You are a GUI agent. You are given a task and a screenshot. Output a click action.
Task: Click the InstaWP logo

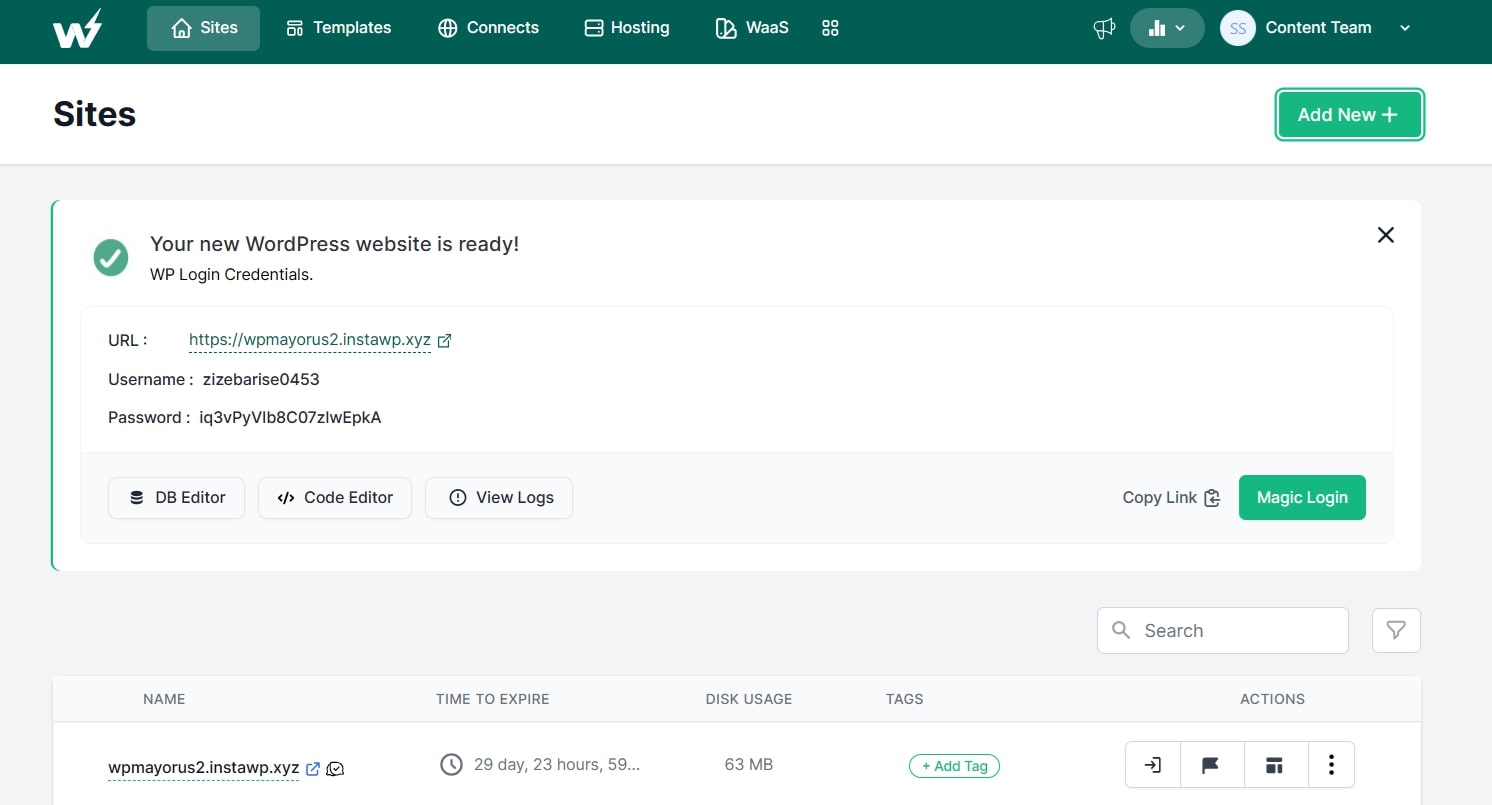pos(77,28)
